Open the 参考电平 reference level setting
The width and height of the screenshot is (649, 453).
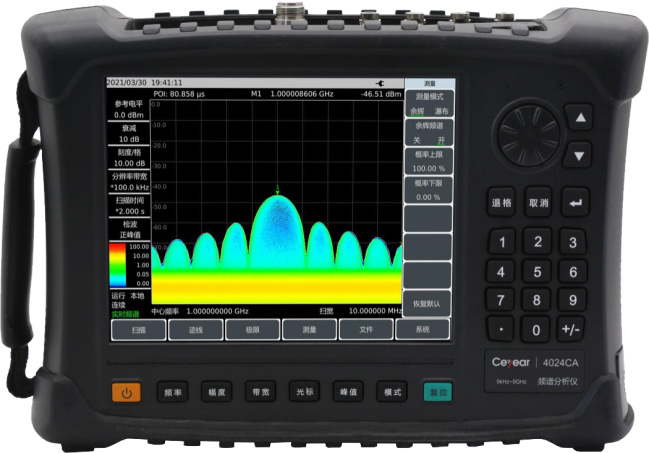coord(128,110)
